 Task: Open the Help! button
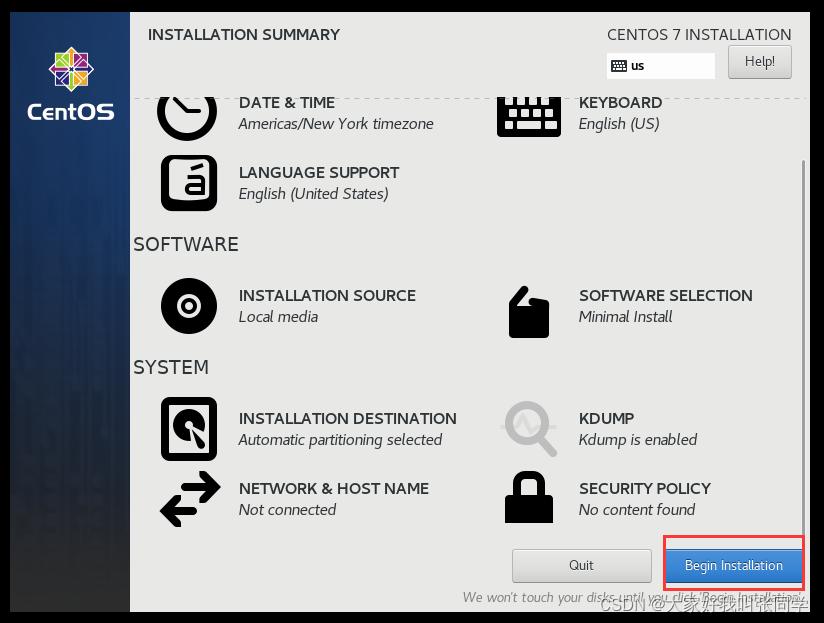click(x=759, y=62)
